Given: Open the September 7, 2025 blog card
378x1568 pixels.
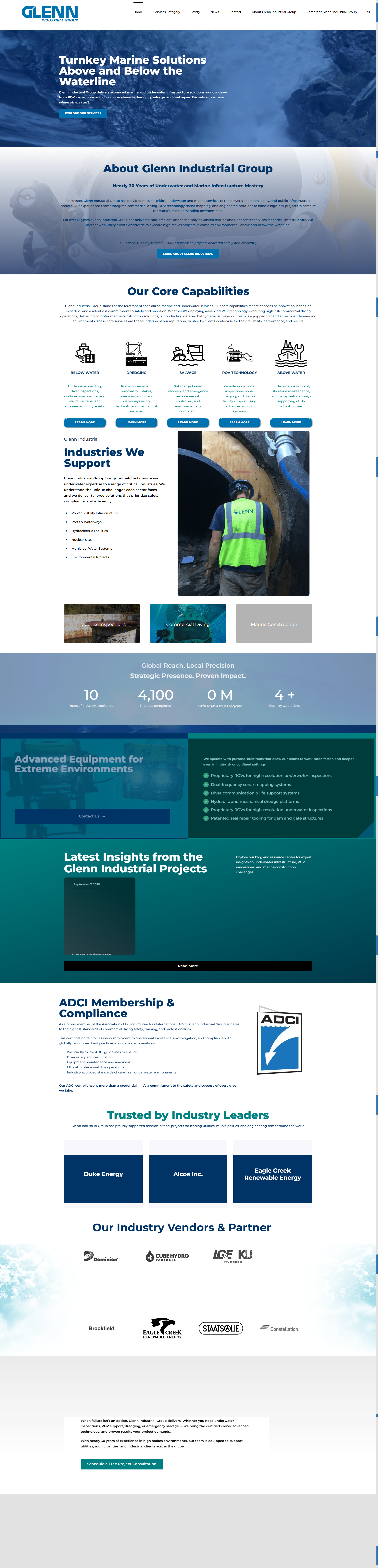Looking at the screenshot, I should [x=99, y=916].
